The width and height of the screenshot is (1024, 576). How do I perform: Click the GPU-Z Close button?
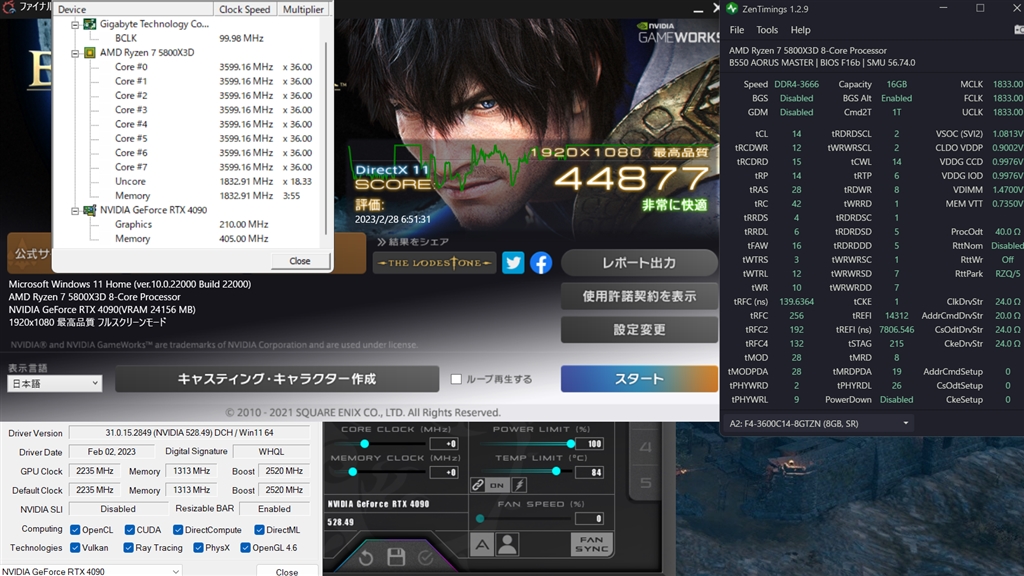287,571
